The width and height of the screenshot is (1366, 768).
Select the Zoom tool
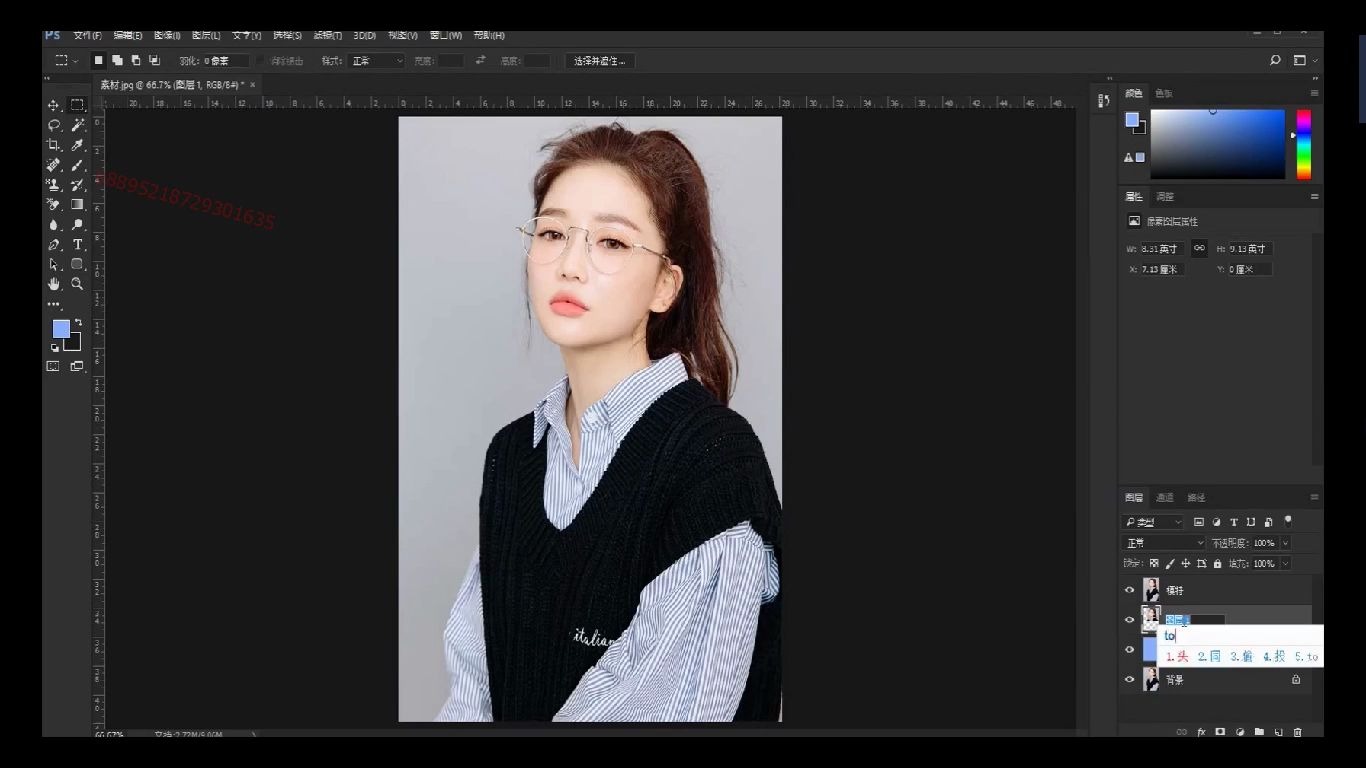point(77,284)
